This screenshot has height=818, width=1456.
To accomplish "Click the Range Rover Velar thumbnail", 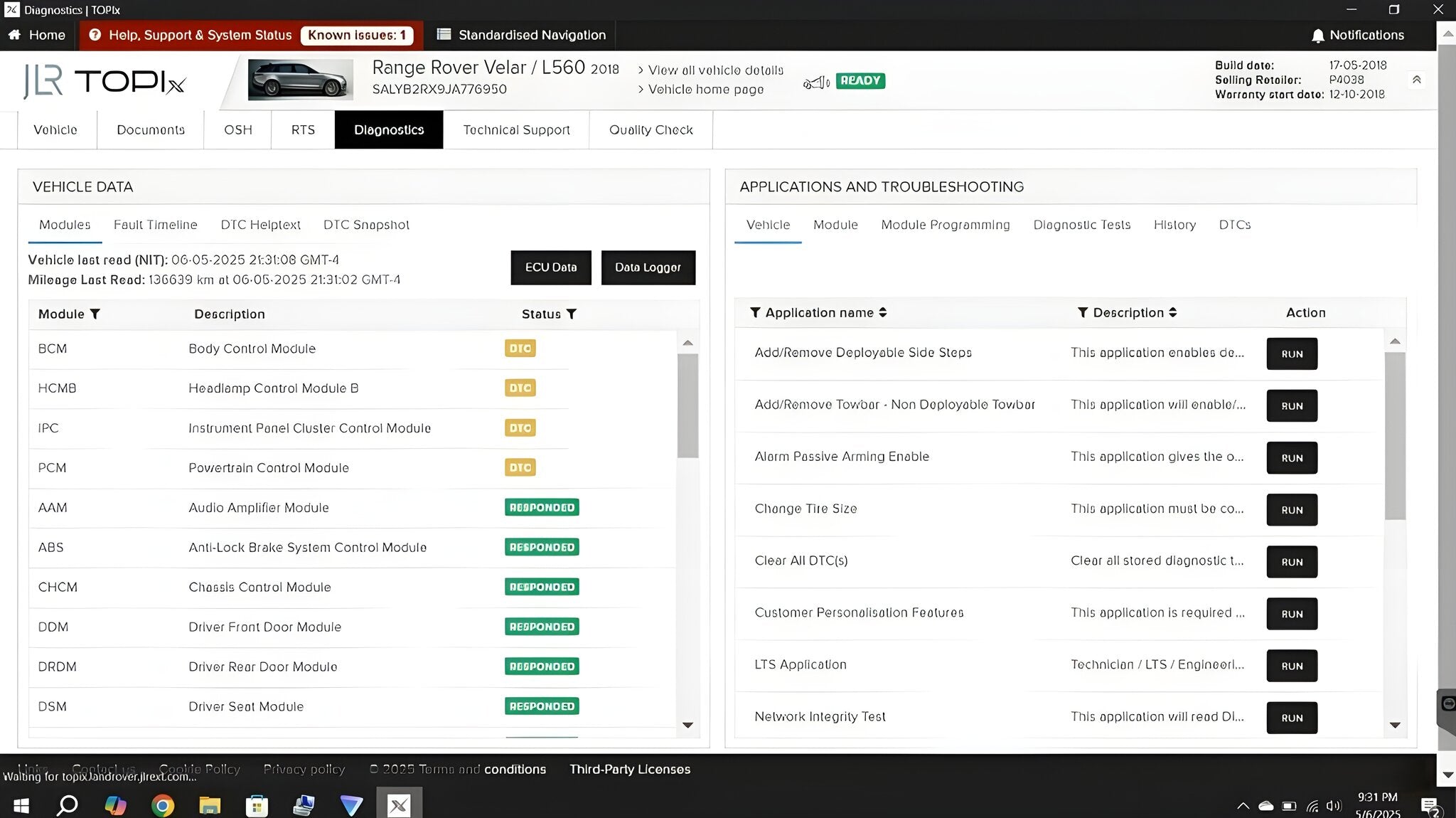I will tap(300, 80).
